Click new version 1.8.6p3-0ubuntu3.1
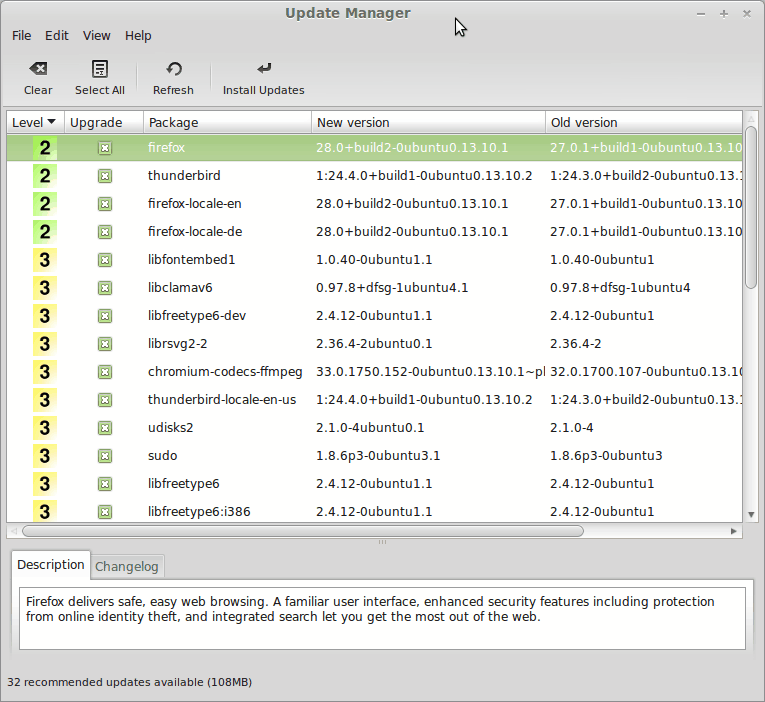Screen dimensions: 765x702 (378, 456)
